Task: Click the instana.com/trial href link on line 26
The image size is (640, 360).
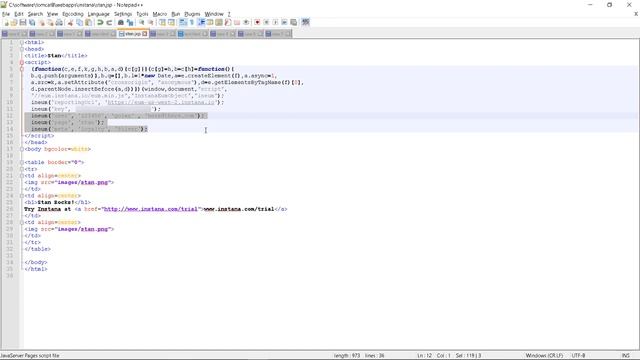Action: pos(150,209)
